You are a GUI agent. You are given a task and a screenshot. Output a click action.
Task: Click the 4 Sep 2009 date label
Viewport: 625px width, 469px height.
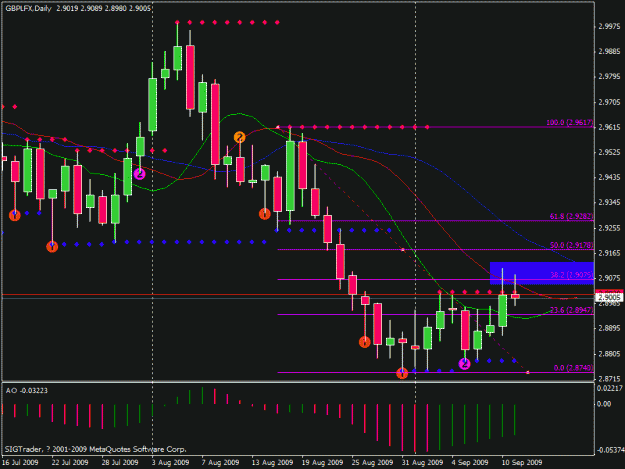coord(470,462)
